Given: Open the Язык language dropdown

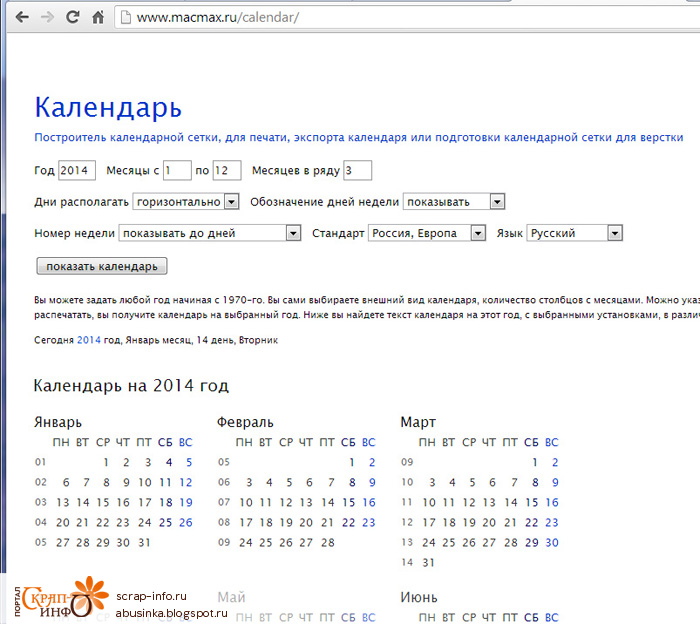Looking at the screenshot, I should pyautogui.click(x=574, y=233).
